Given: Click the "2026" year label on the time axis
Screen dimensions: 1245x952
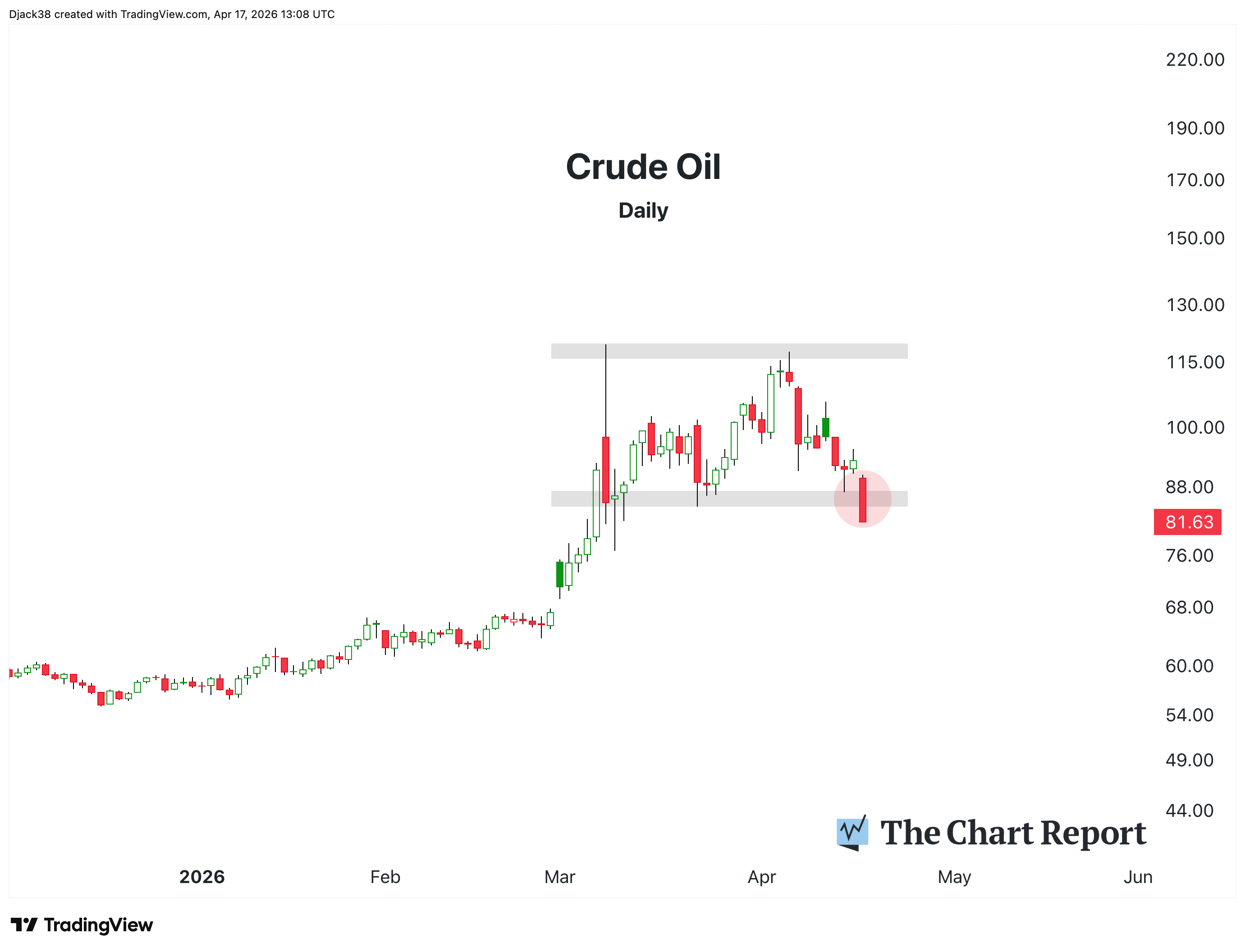Looking at the screenshot, I should pyautogui.click(x=202, y=877).
